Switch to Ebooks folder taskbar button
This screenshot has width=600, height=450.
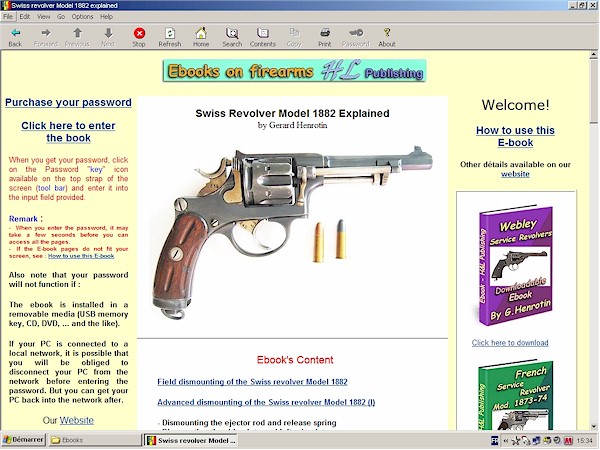94,440
